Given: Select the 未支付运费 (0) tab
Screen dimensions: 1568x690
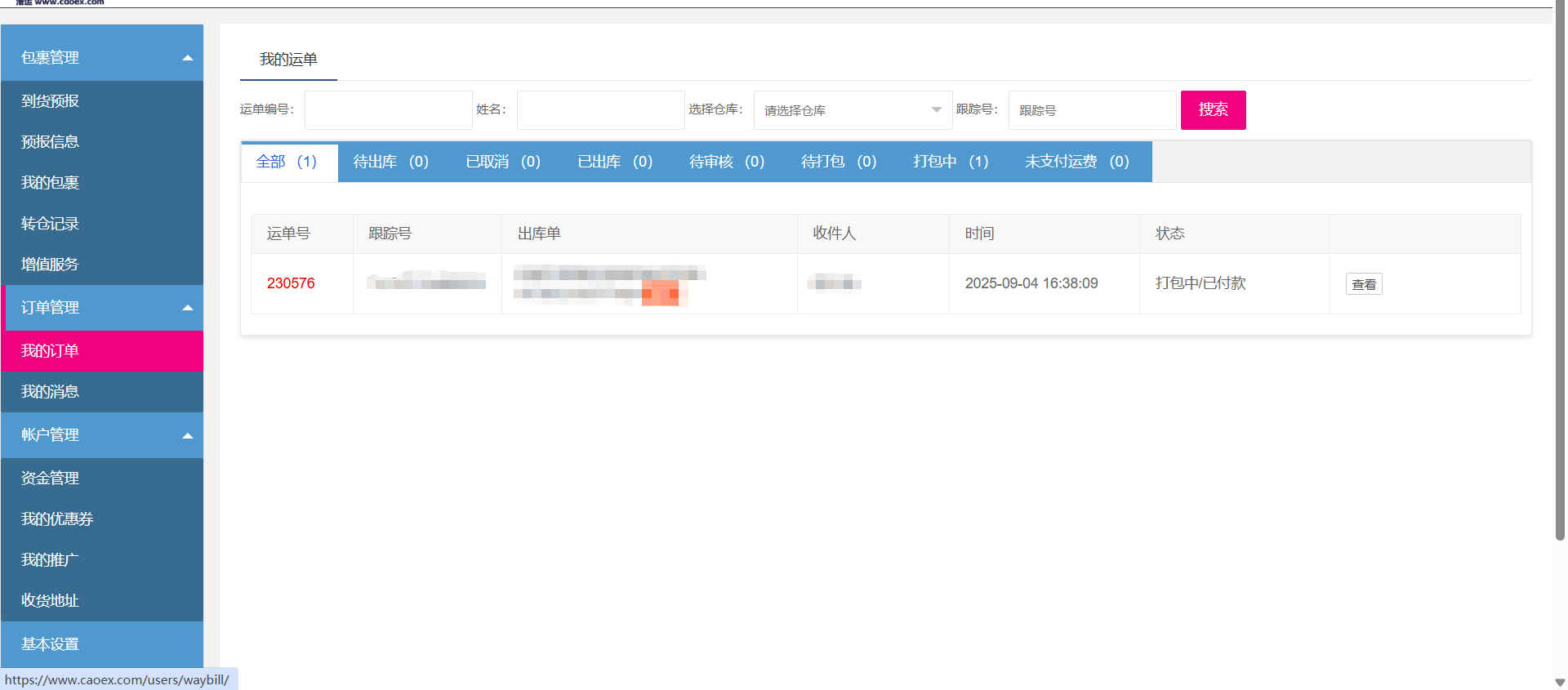Looking at the screenshot, I should pyautogui.click(x=1076, y=162).
